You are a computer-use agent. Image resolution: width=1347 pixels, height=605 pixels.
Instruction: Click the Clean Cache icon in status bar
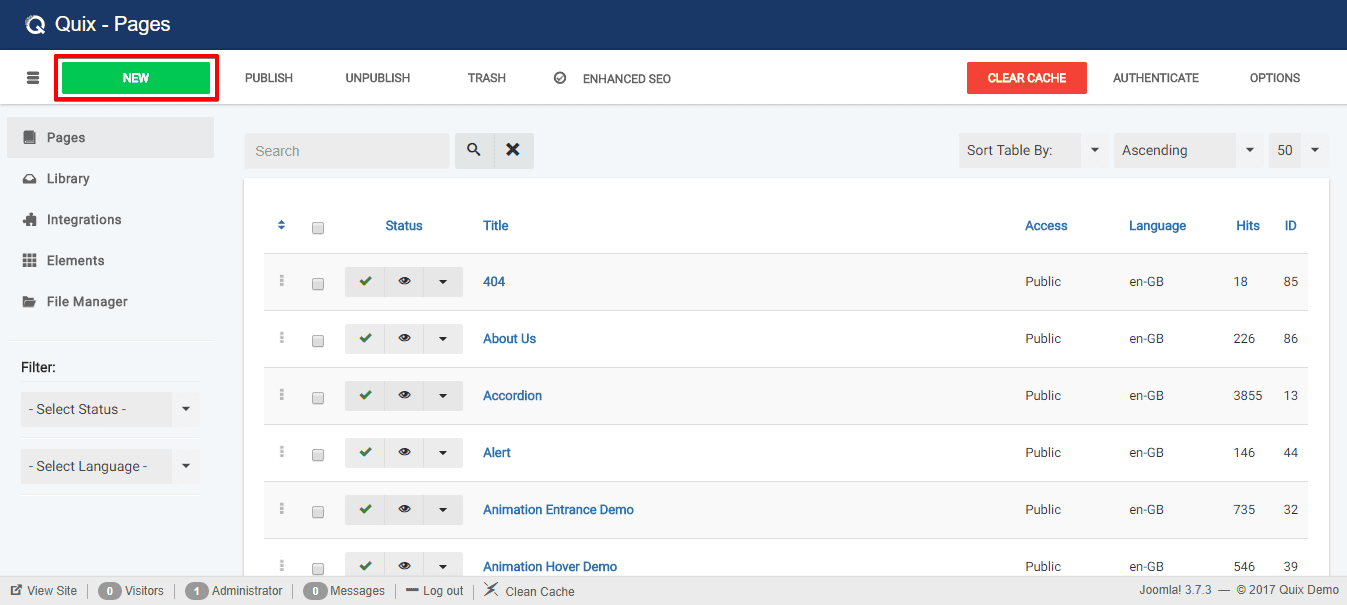click(x=491, y=590)
